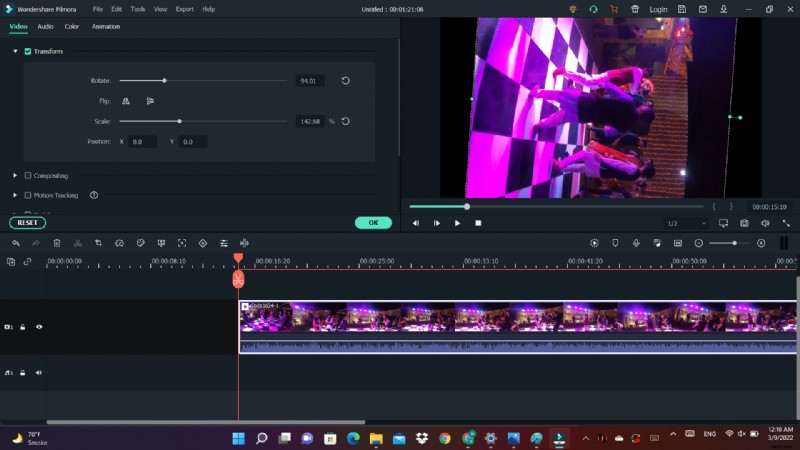Switch to the Color tab

coord(72,26)
